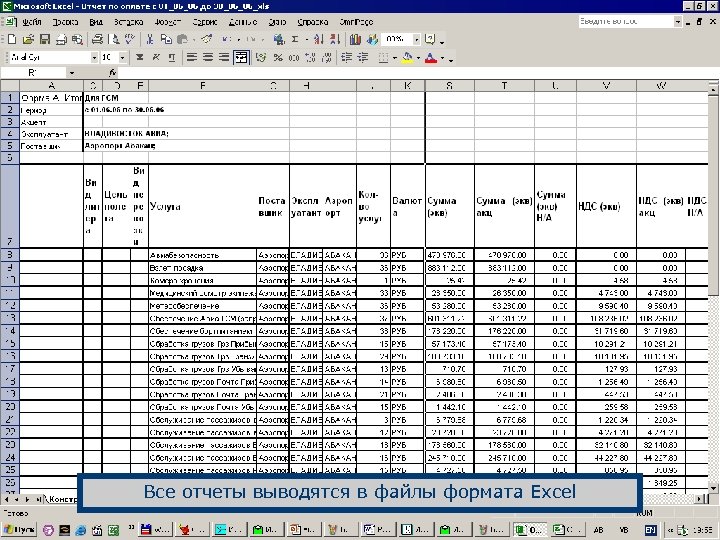This screenshot has height=540, width=720.
Task: Apply Comma style (000) format
Action: (294, 57)
